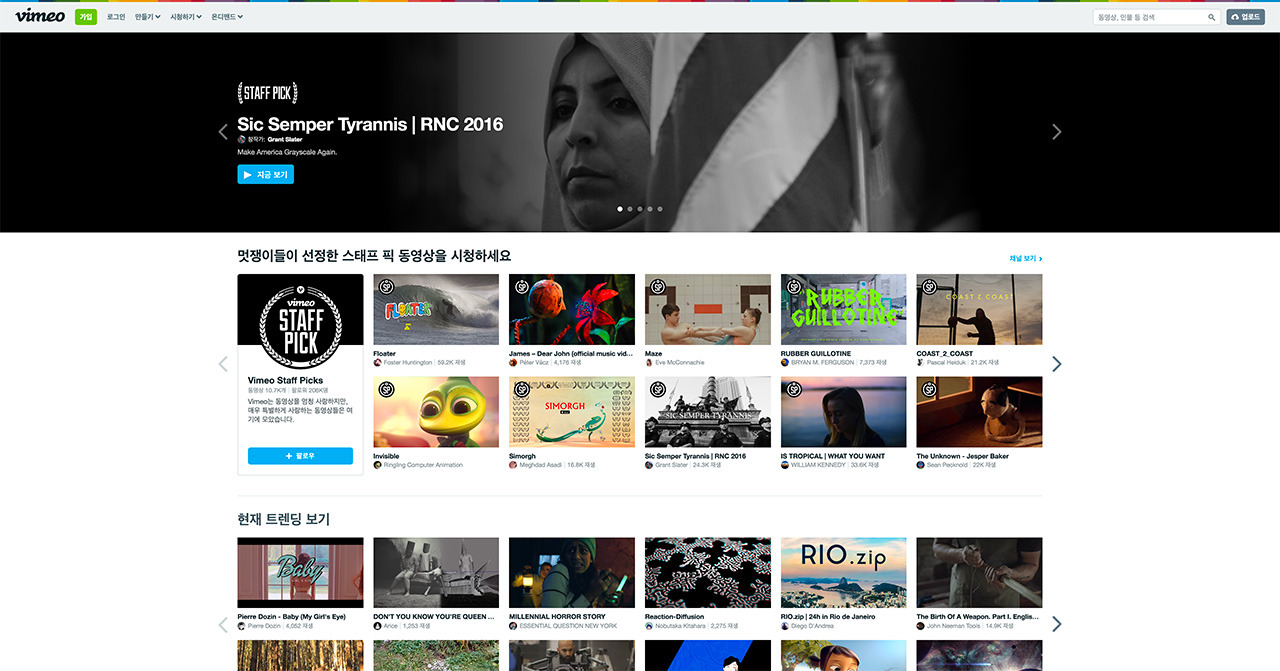Click staff pick badge on Invisible thumbnail
This screenshot has width=1280, height=671.
386,389
